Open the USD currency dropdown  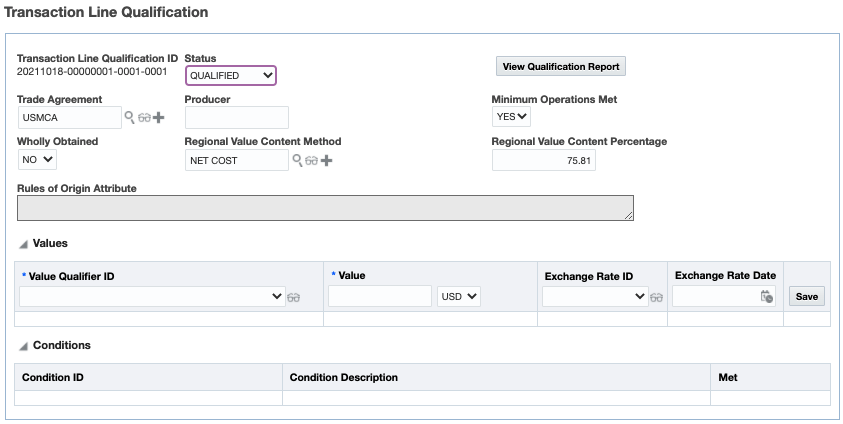459,297
